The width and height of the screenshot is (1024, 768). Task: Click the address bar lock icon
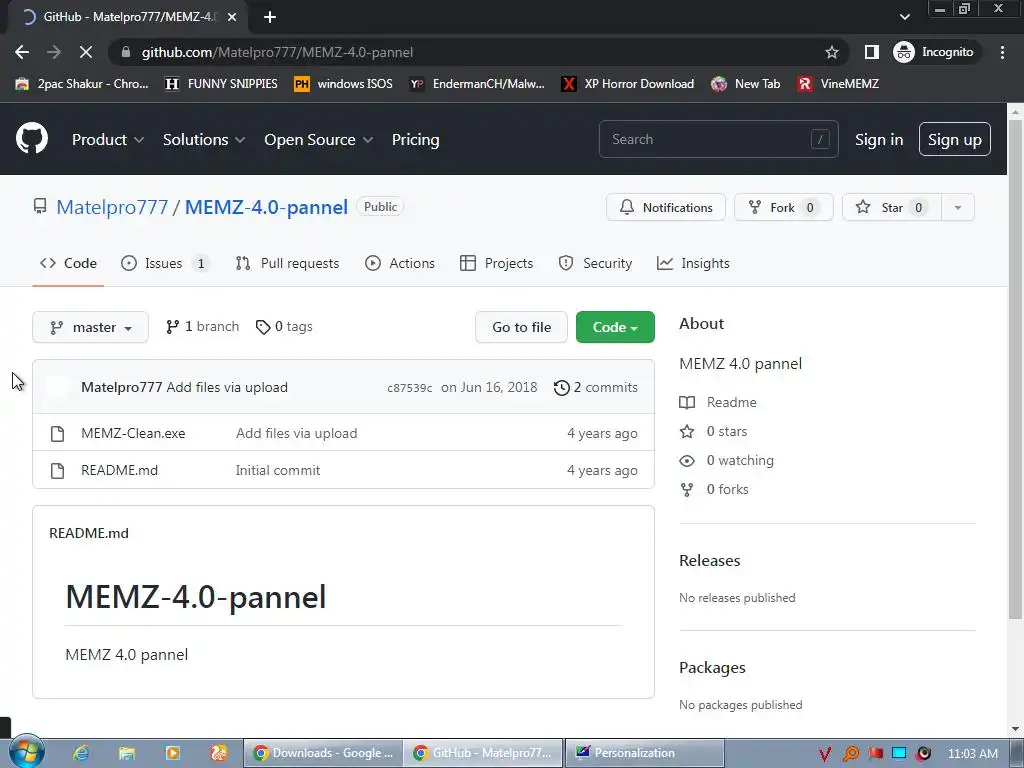(x=126, y=52)
